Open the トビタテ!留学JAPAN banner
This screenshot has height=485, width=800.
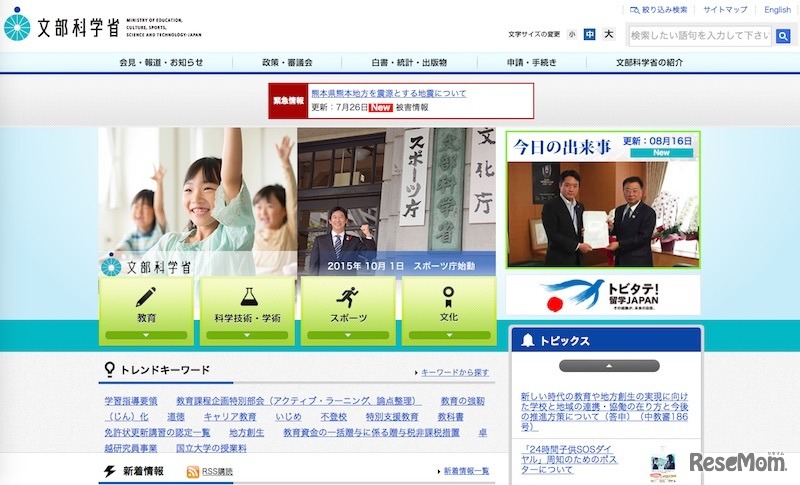[603, 295]
